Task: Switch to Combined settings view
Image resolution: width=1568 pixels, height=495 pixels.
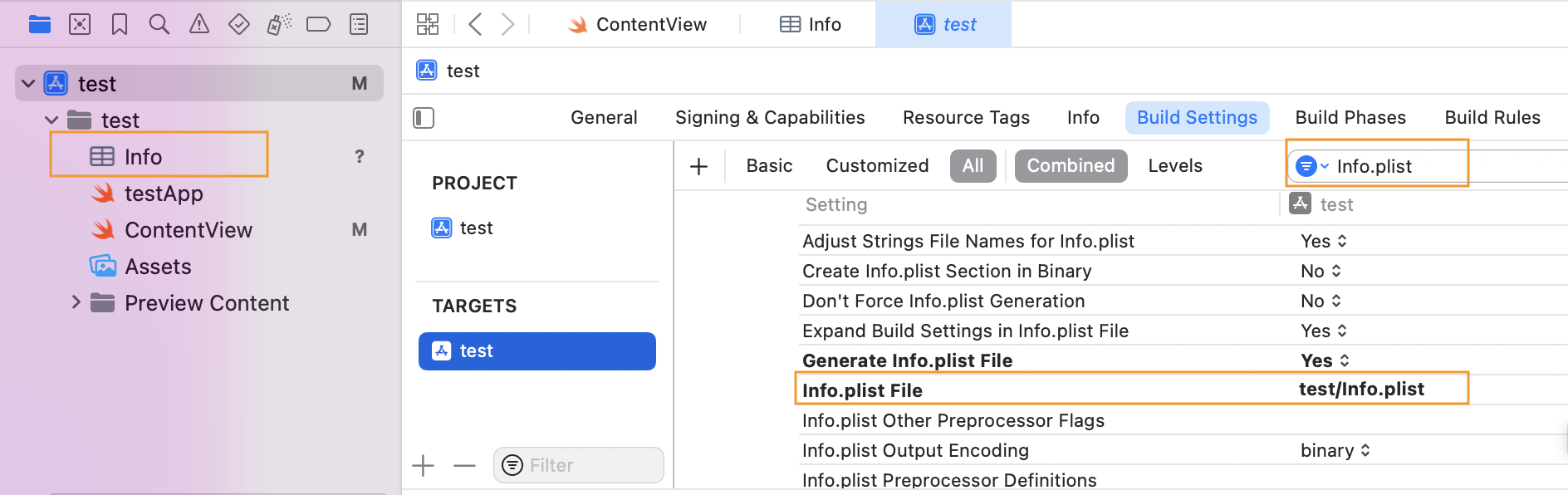Action: point(1071,166)
